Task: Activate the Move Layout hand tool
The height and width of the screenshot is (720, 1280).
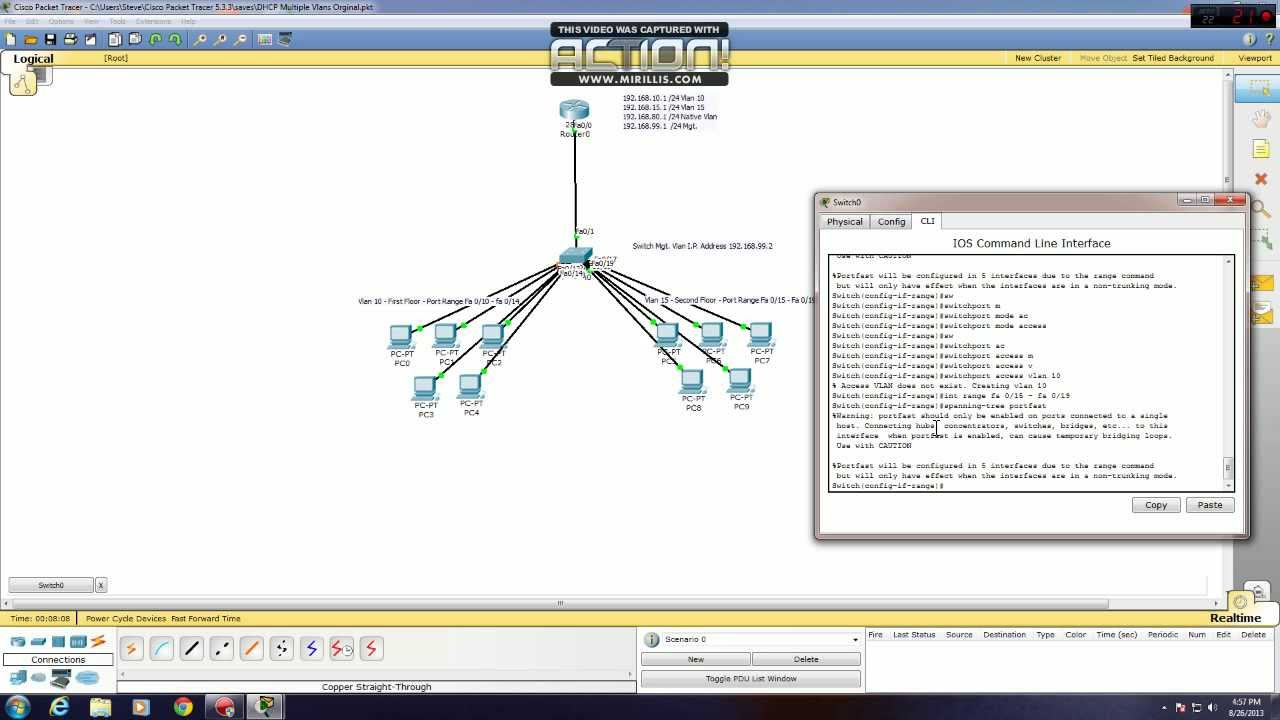Action: 1261,119
